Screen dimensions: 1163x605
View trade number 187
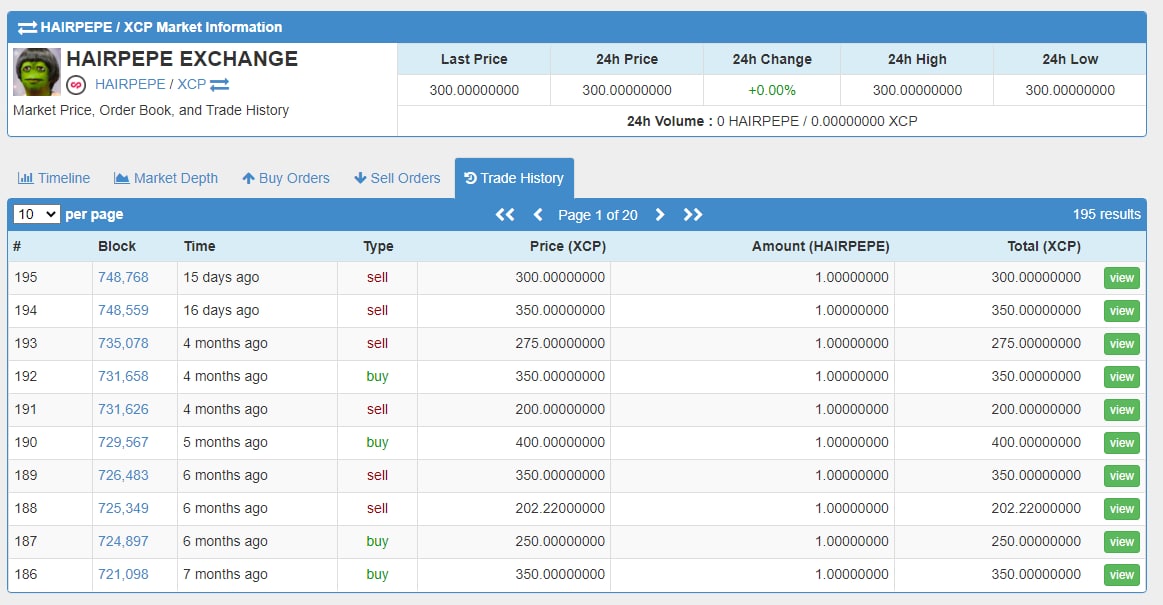[x=1121, y=542]
